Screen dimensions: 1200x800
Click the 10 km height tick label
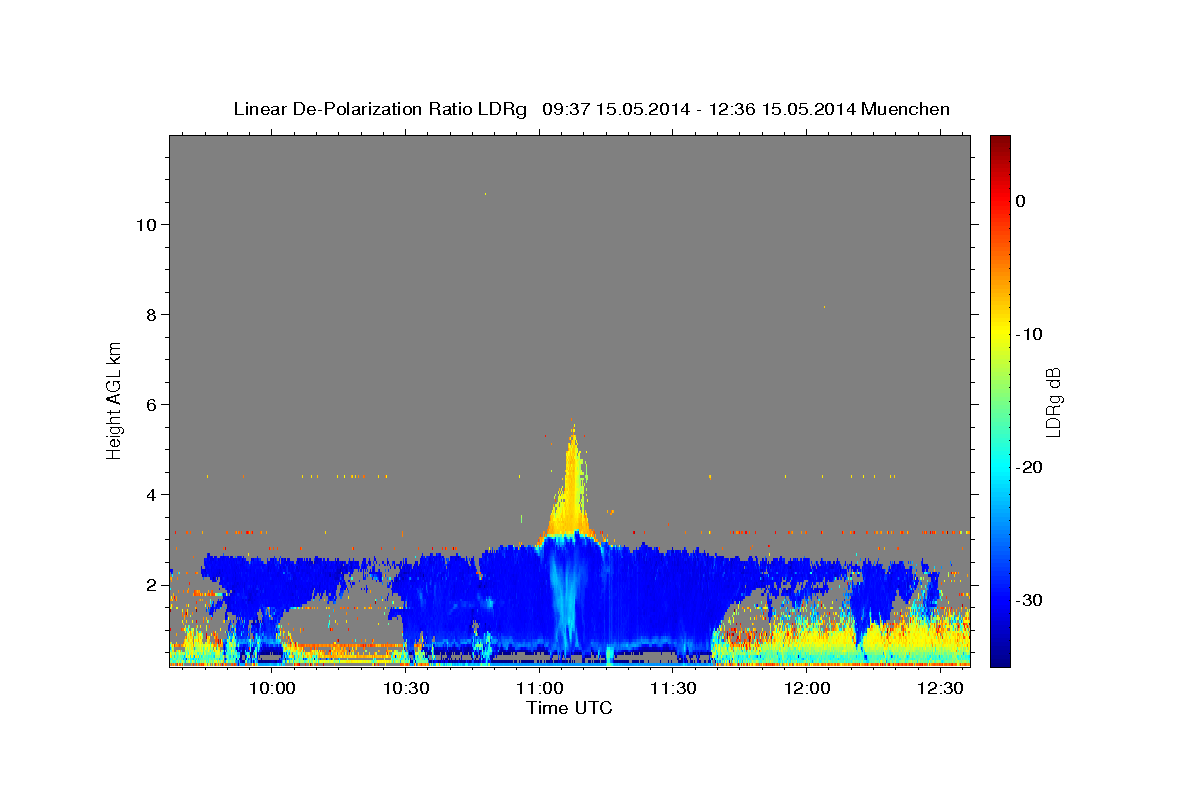(144, 224)
